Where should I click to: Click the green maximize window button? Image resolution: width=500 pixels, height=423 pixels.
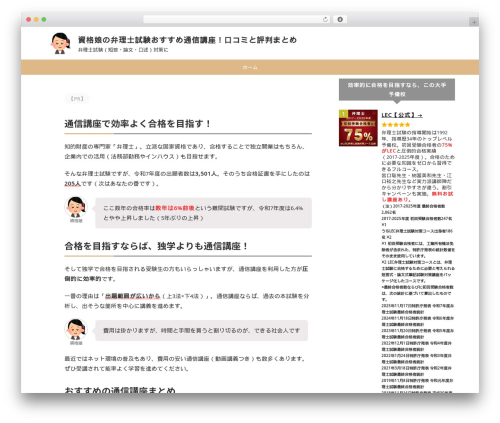tap(44, 20)
